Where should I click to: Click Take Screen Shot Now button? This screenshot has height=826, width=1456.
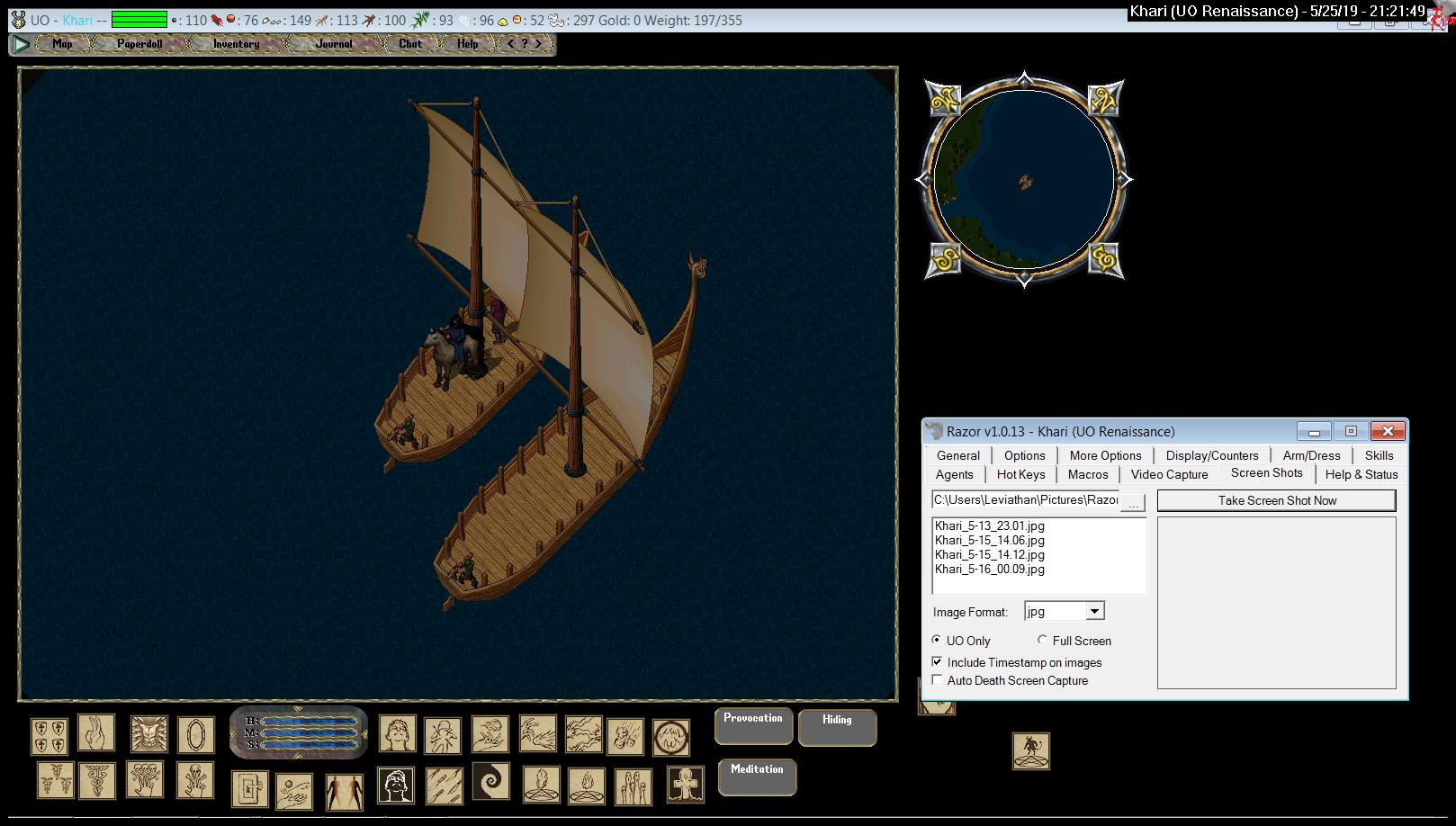click(x=1277, y=500)
